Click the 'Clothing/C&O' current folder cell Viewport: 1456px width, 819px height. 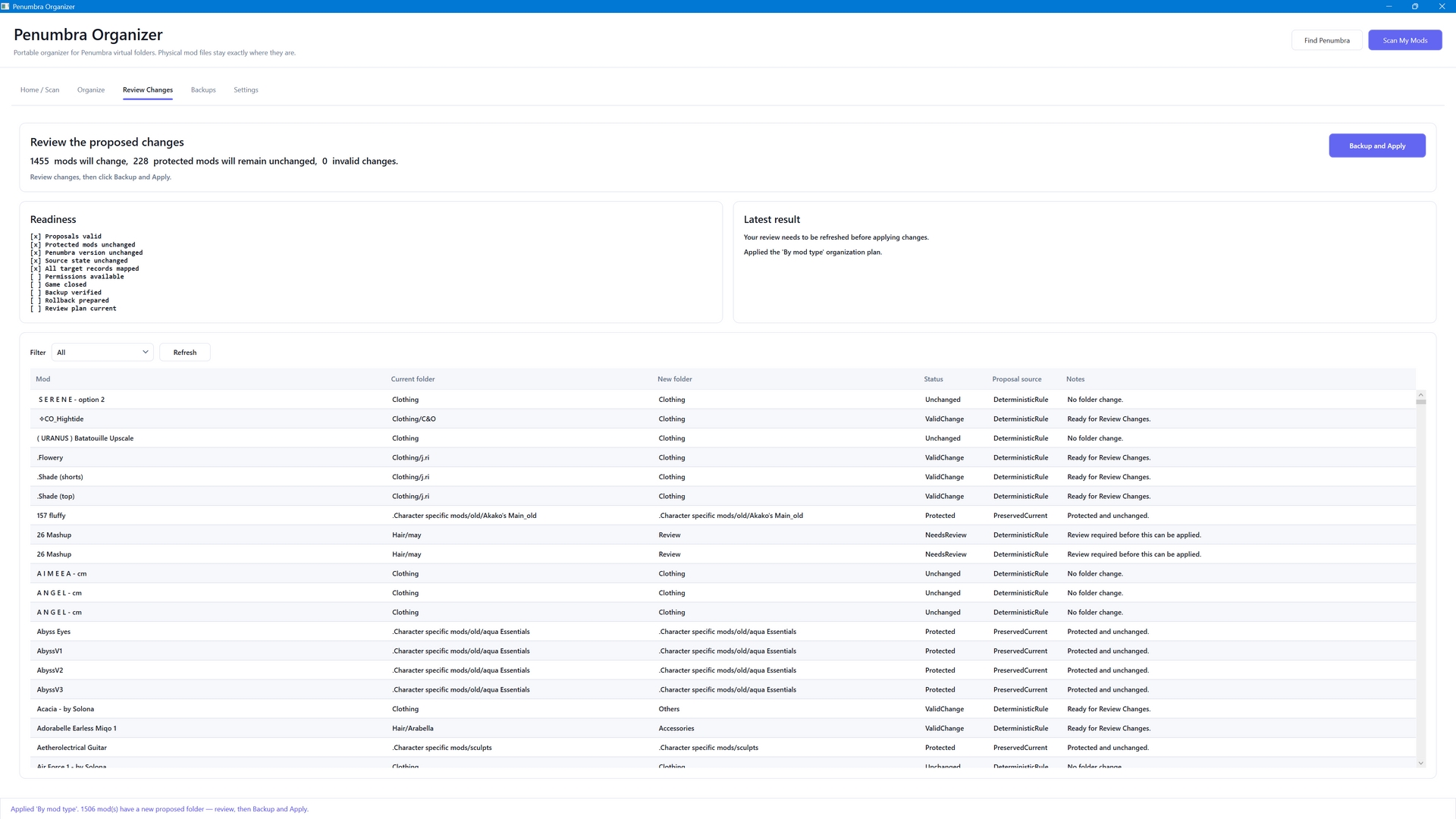point(413,419)
